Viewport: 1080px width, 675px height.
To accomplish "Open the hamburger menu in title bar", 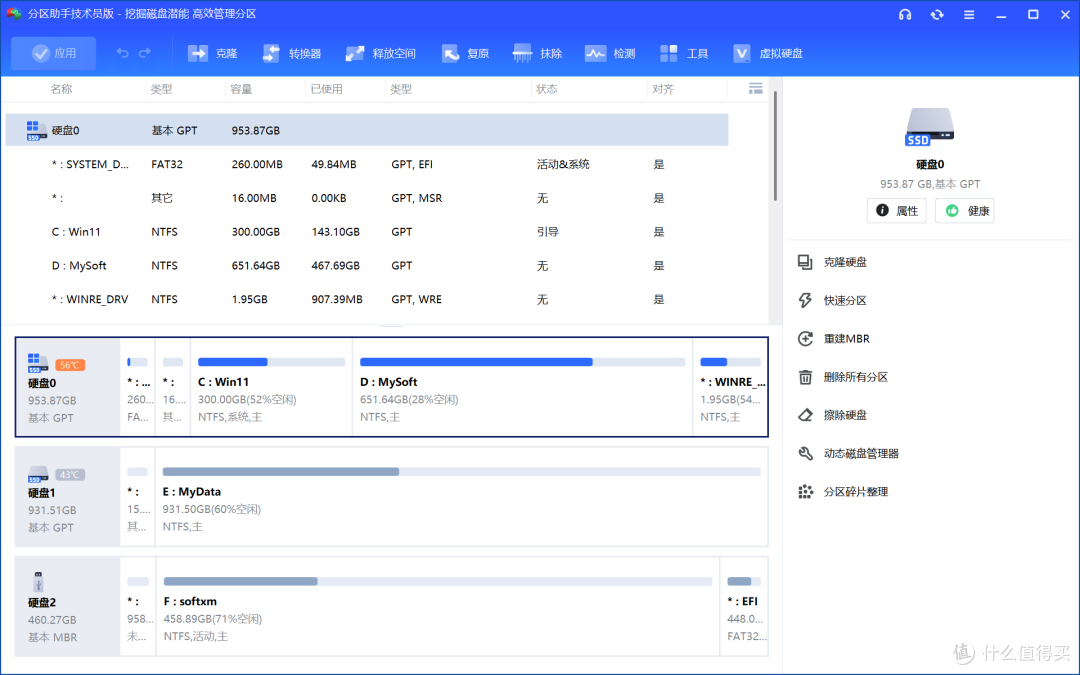I will tap(969, 14).
